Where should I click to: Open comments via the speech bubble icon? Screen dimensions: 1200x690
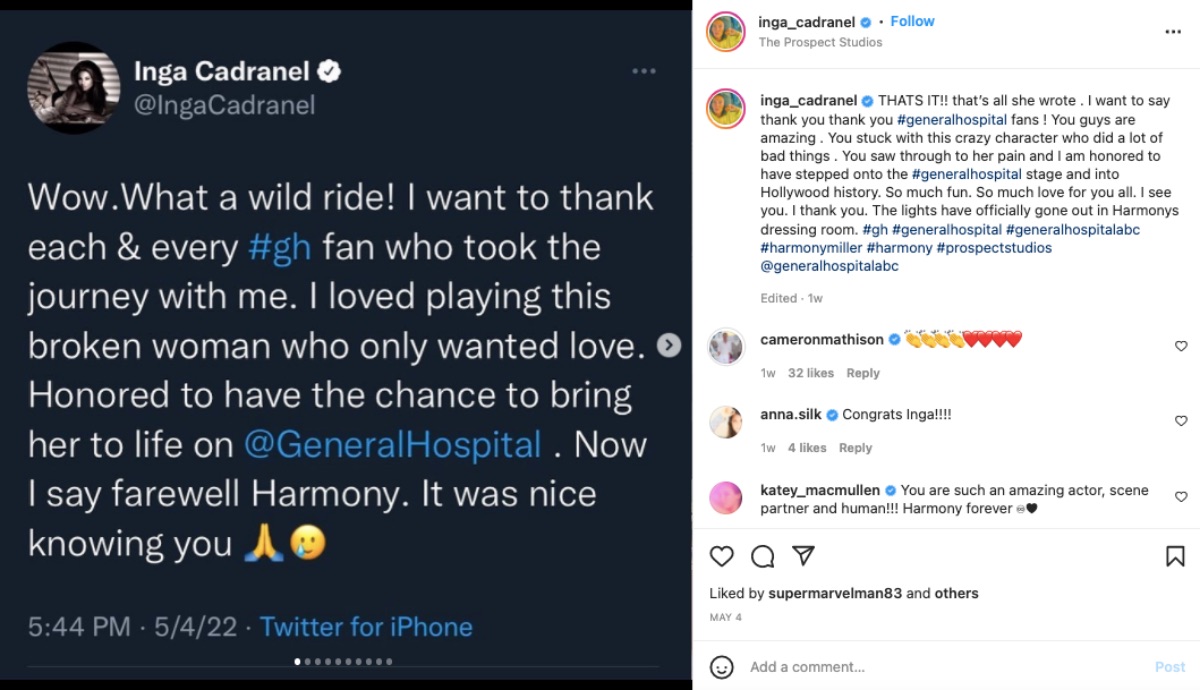pyautogui.click(x=762, y=556)
